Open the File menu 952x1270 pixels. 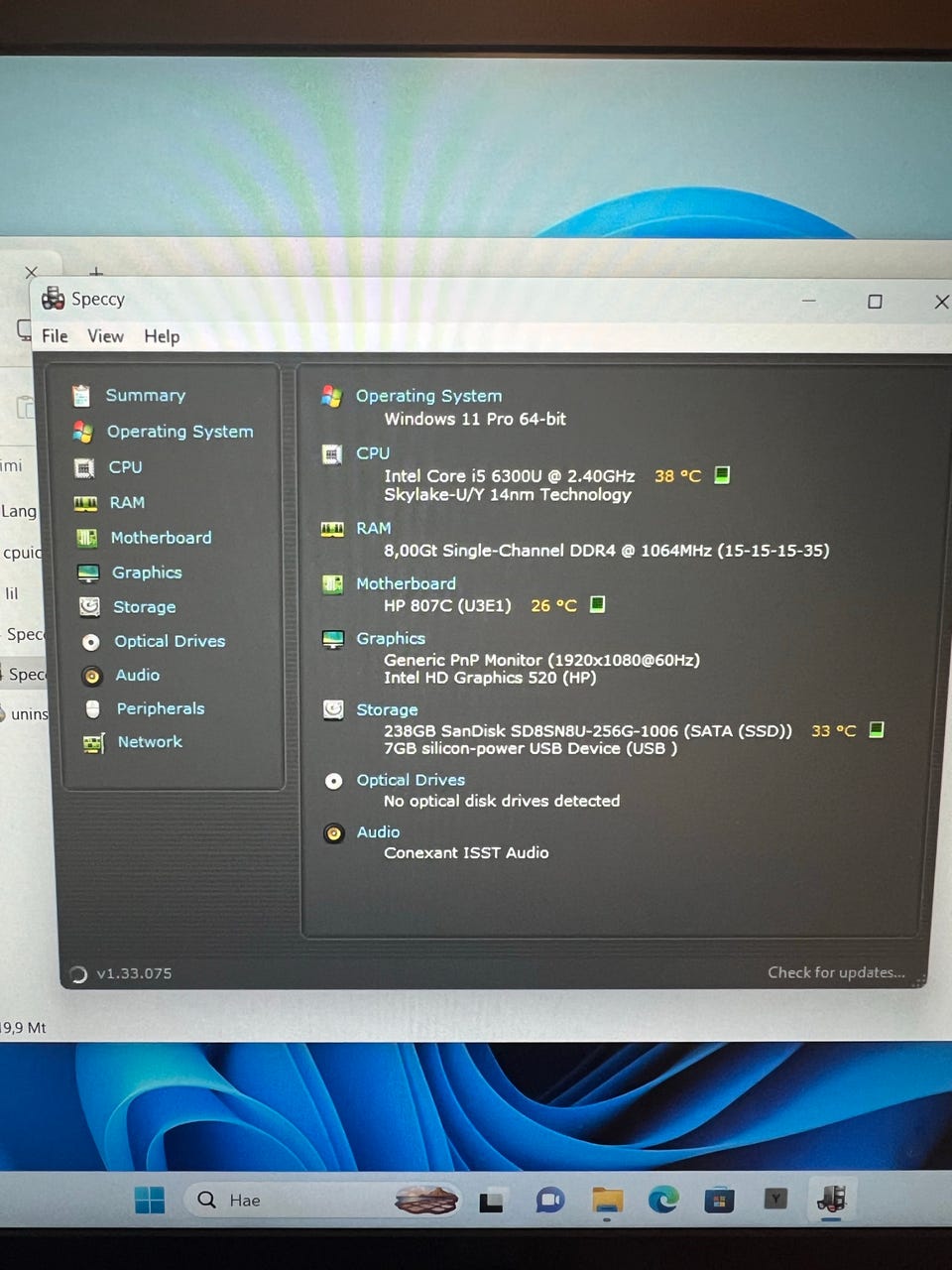click(x=55, y=336)
